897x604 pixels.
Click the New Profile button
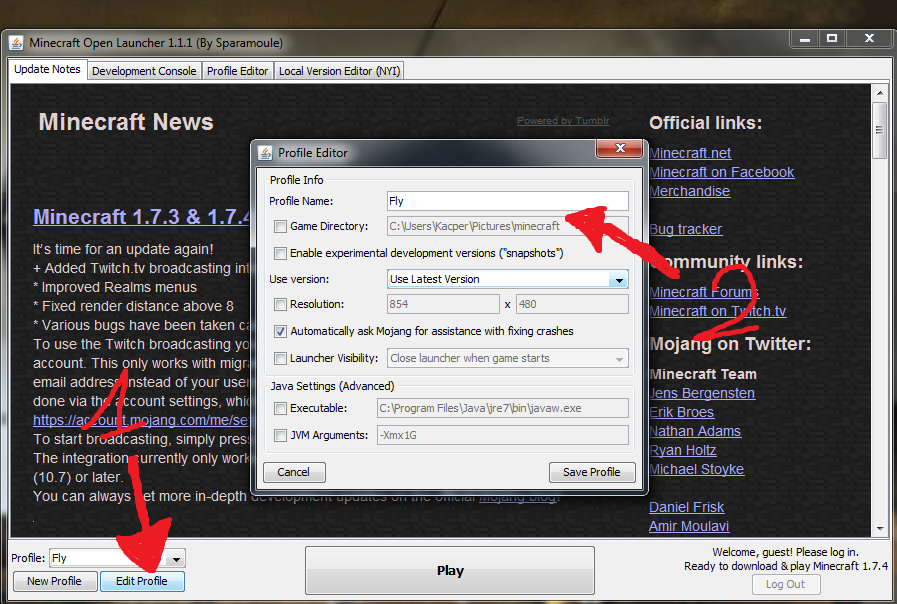[x=54, y=582]
